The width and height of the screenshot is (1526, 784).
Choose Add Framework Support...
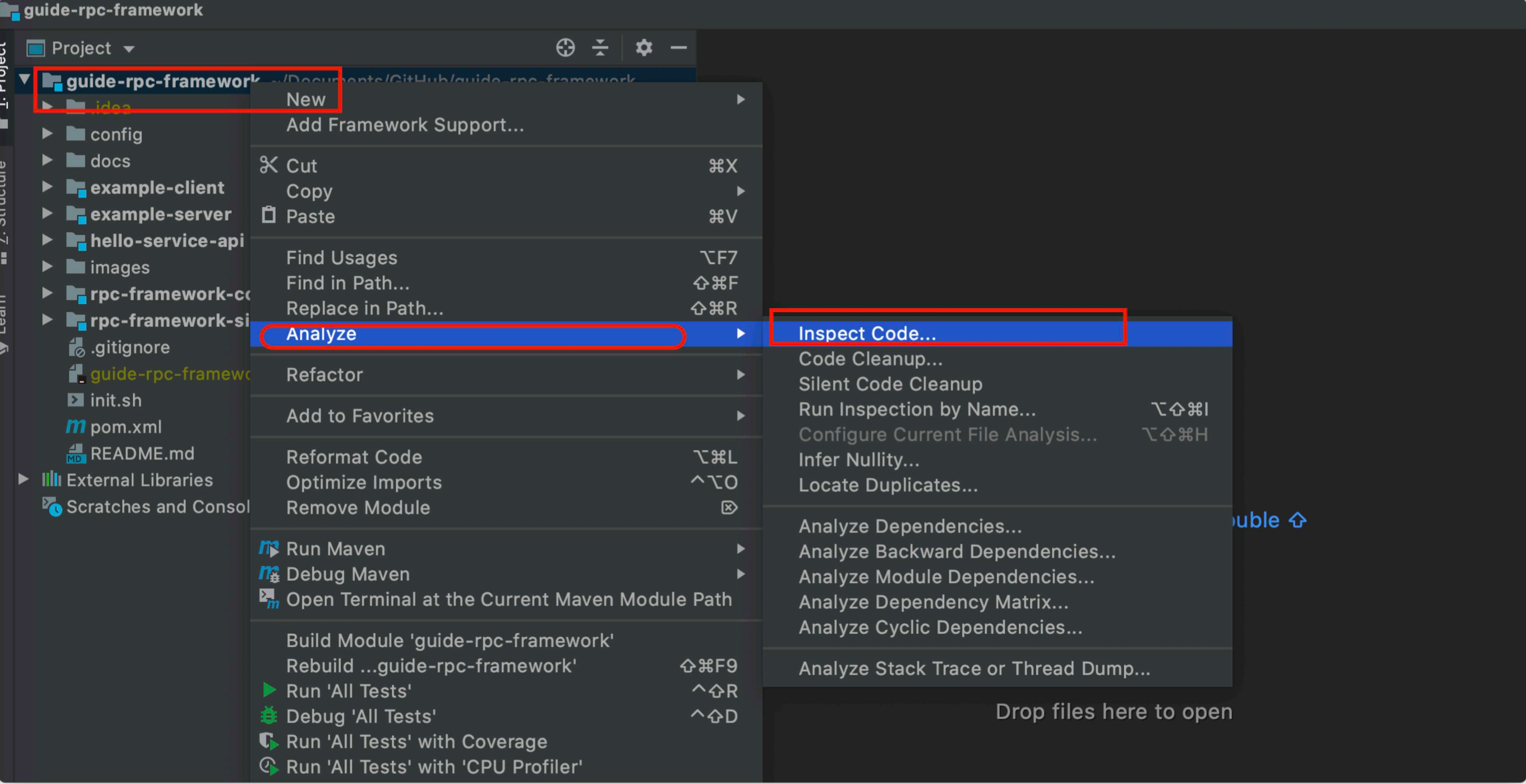(x=507, y=125)
